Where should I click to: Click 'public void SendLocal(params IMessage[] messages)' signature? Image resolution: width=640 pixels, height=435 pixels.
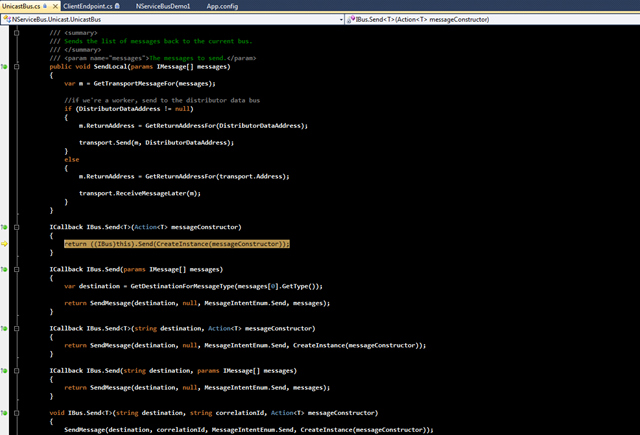[140, 67]
